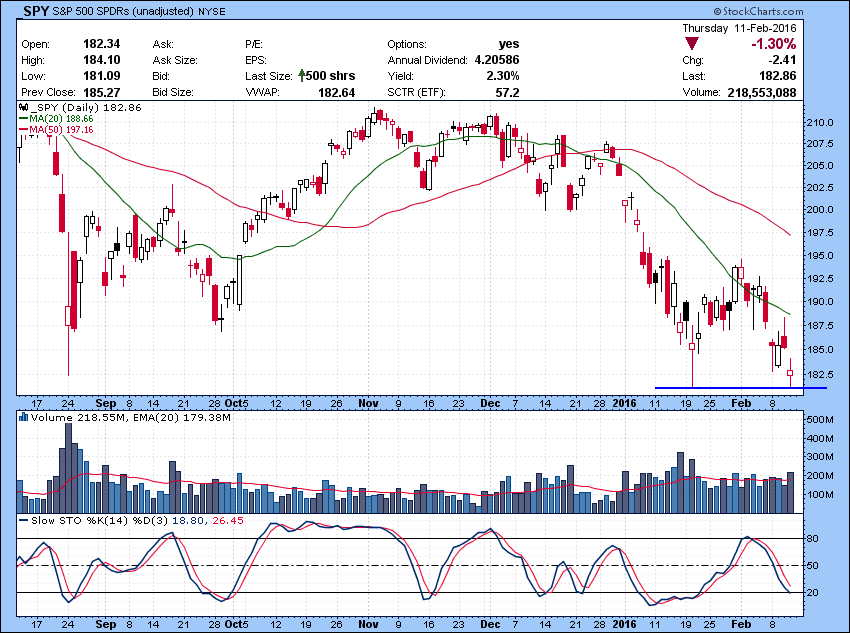
Task: Click the High value 184.10
Action: [101, 60]
